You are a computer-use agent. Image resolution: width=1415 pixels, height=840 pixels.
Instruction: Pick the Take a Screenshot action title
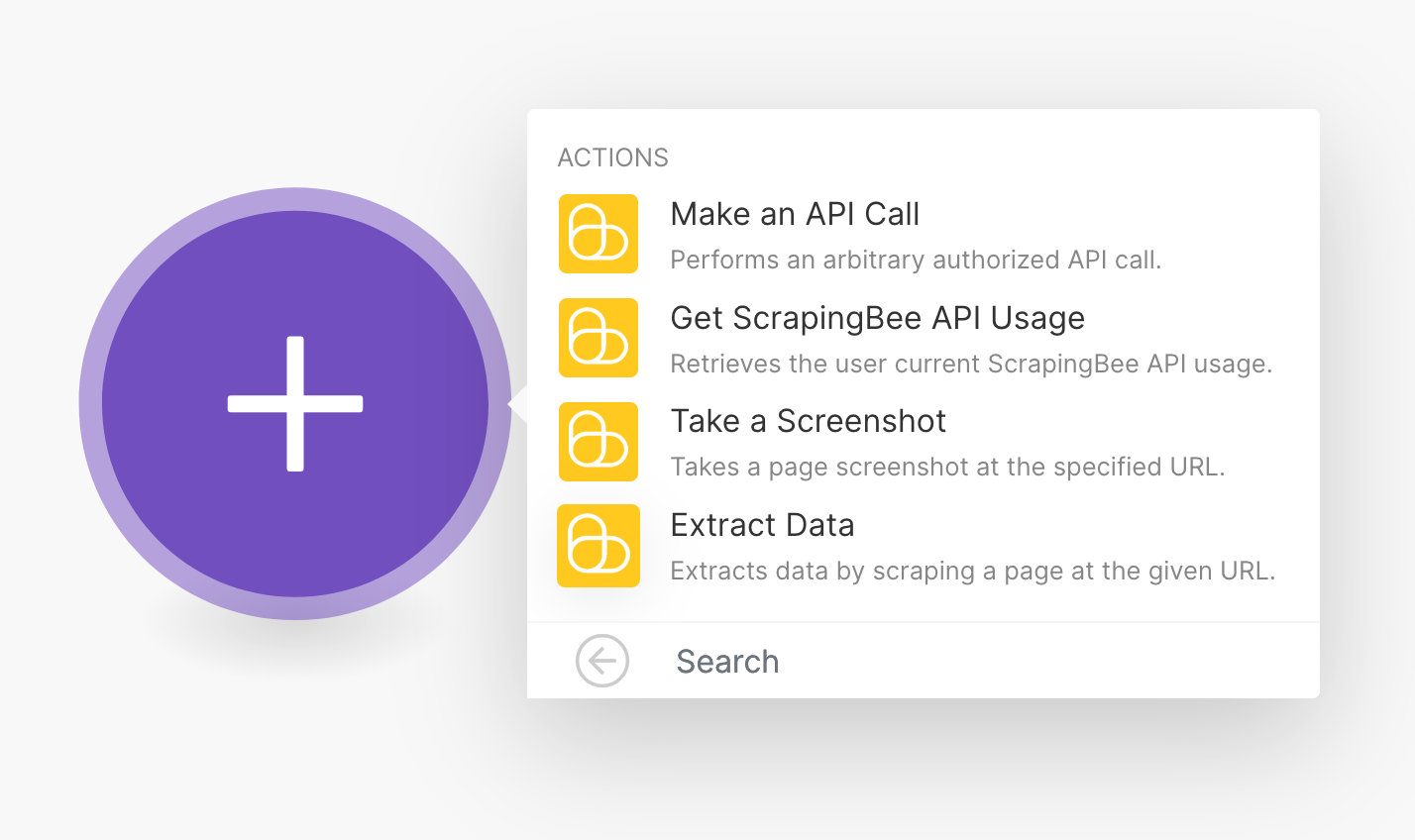click(x=808, y=421)
